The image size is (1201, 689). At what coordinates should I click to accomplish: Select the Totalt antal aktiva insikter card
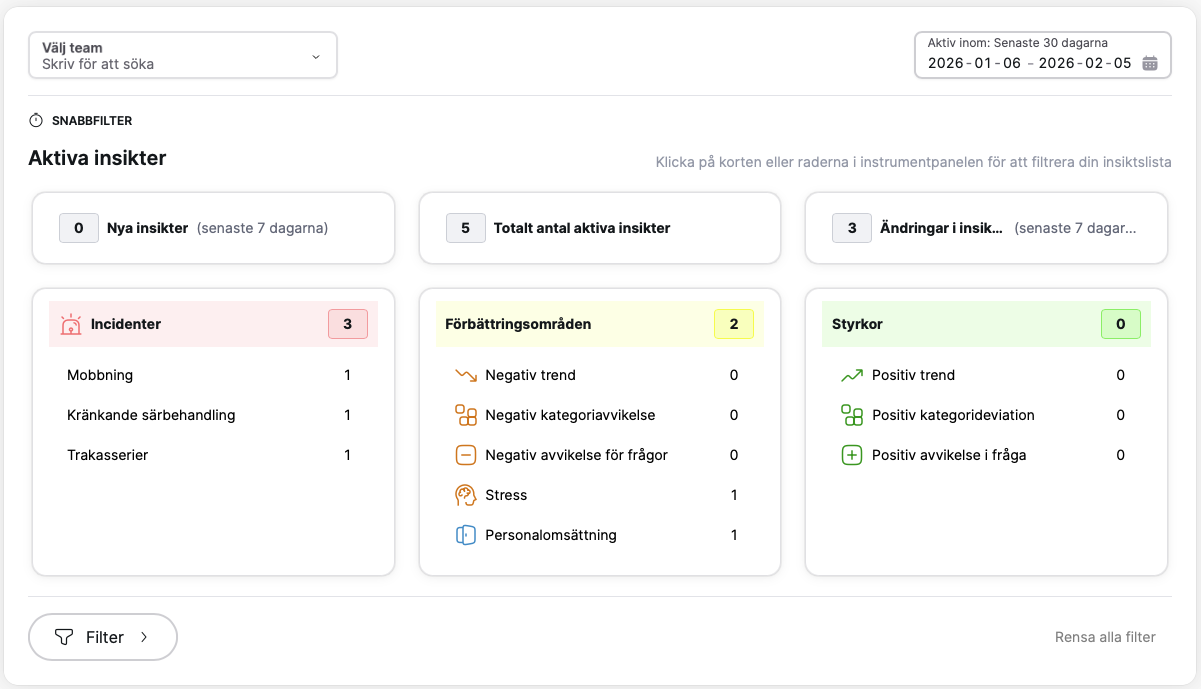[x=599, y=228]
